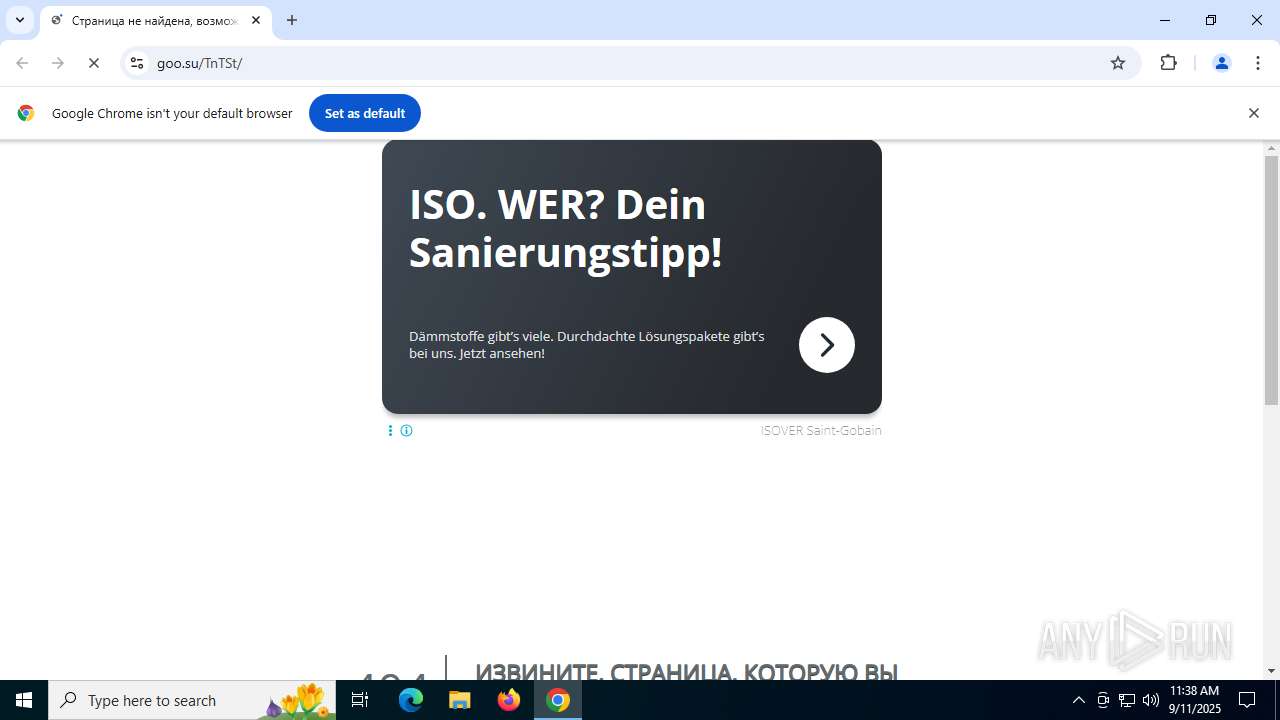The image size is (1280, 720).
Task: Open ad options three-dot icon
Action: (x=390, y=431)
